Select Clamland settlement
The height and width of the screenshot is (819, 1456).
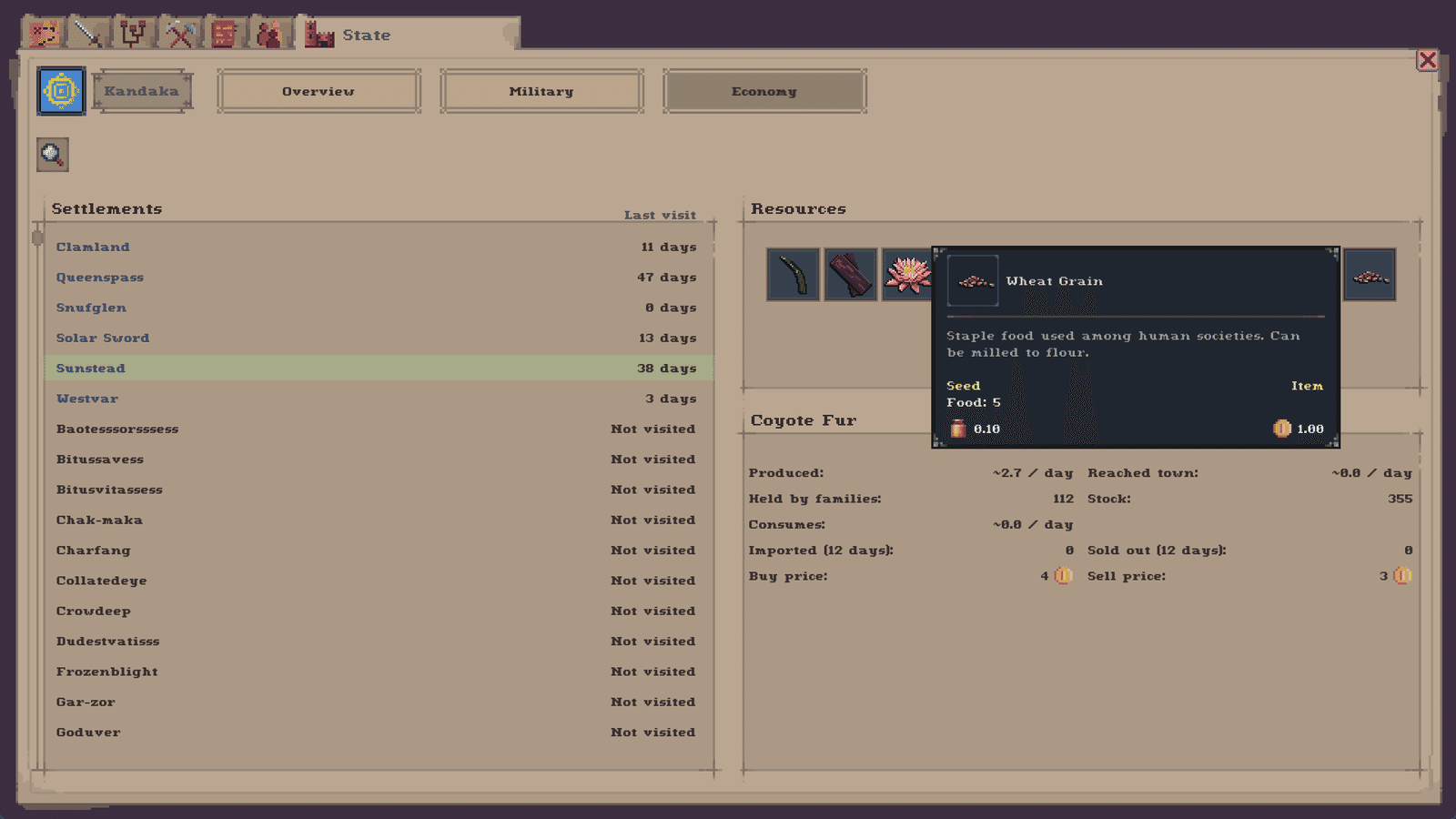click(x=379, y=247)
